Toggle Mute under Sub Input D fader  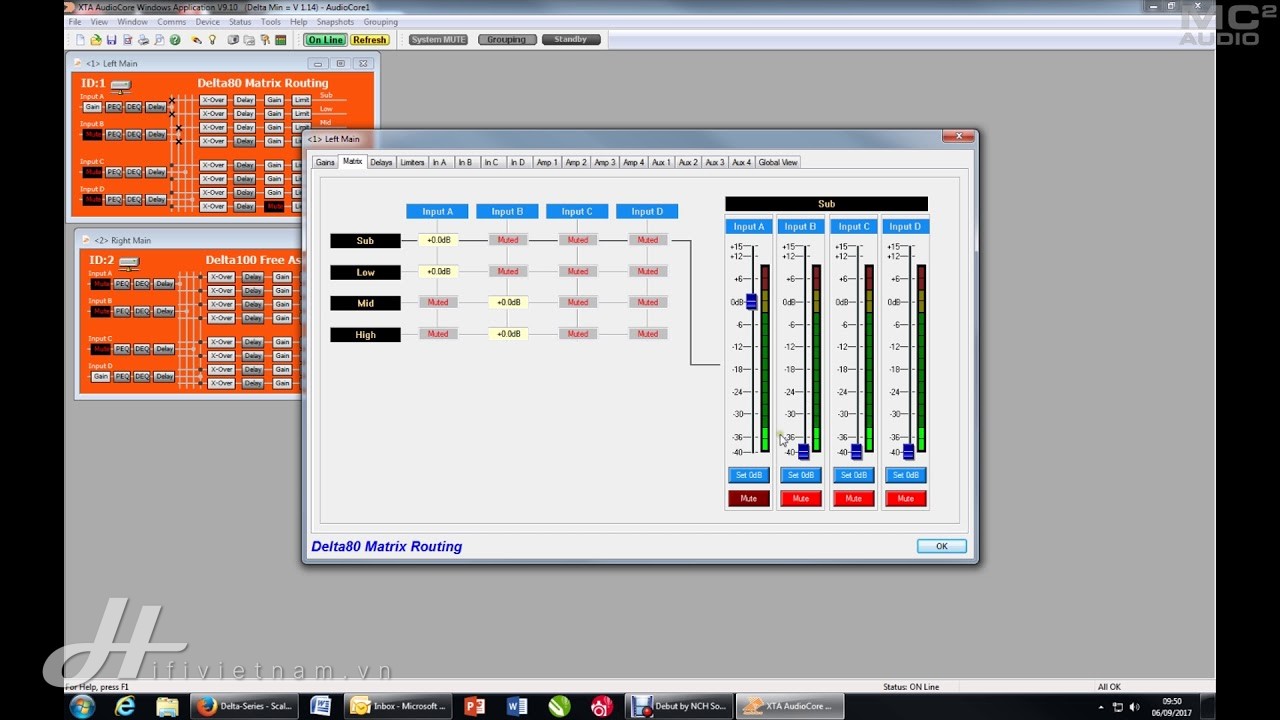[x=906, y=498]
